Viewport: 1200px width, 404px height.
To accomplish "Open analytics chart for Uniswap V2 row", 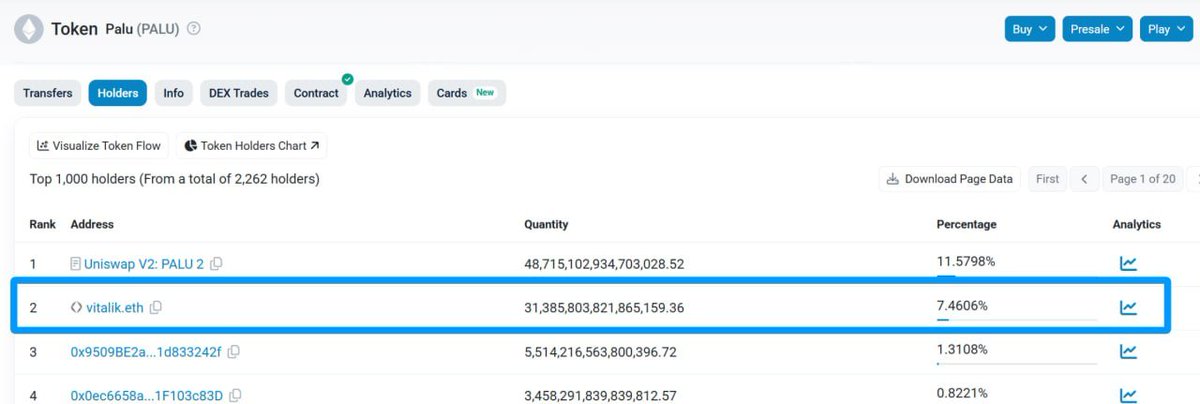I will tap(1128, 264).
